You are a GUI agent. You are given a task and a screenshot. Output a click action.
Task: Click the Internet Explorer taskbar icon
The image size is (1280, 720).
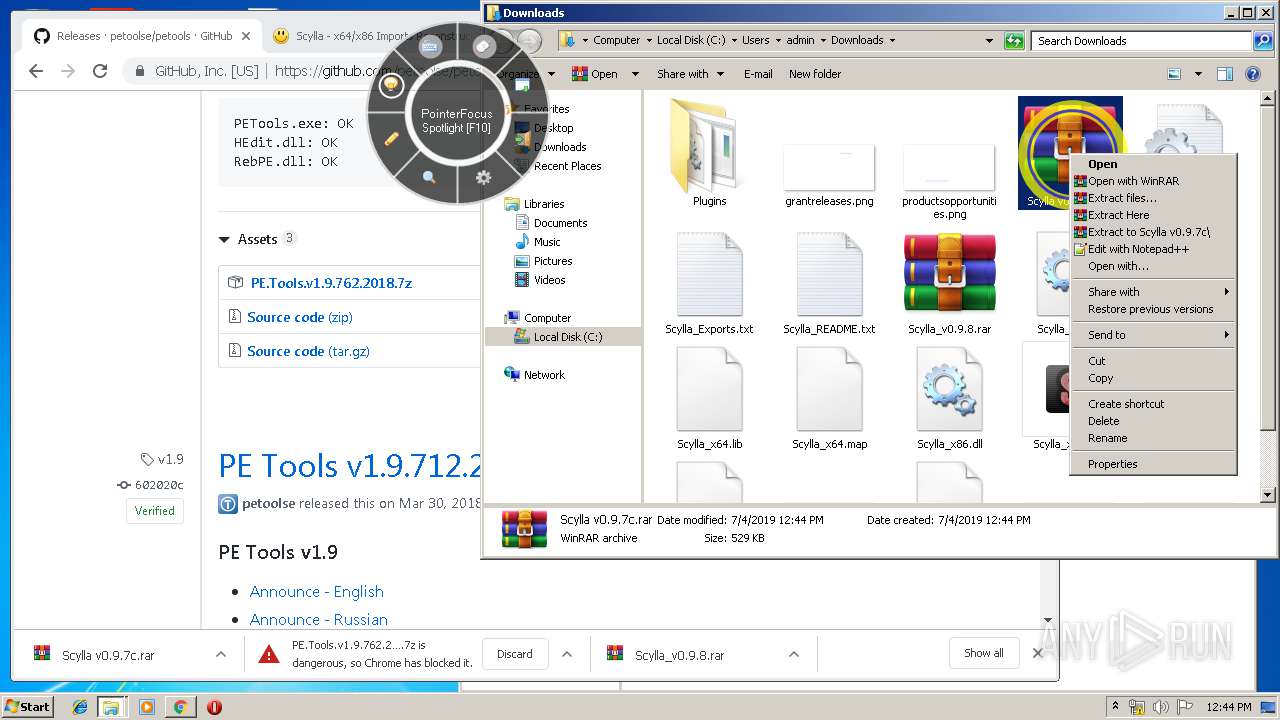[80, 707]
